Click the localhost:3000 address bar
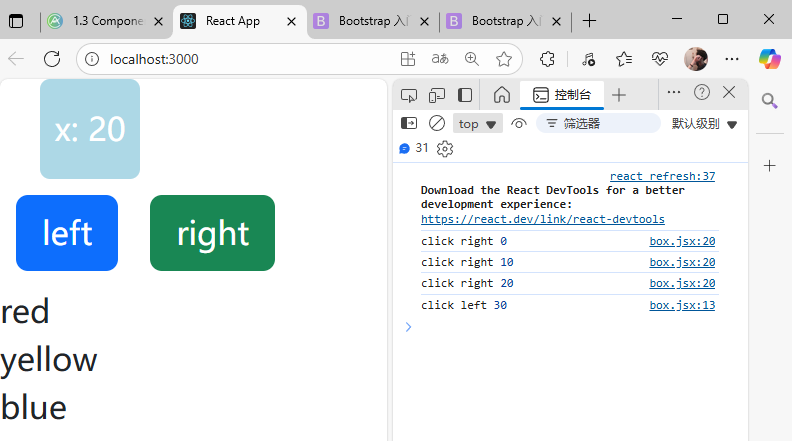Image resolution: width=792 pixels, height=441 pixels. (x=154, y=59)
